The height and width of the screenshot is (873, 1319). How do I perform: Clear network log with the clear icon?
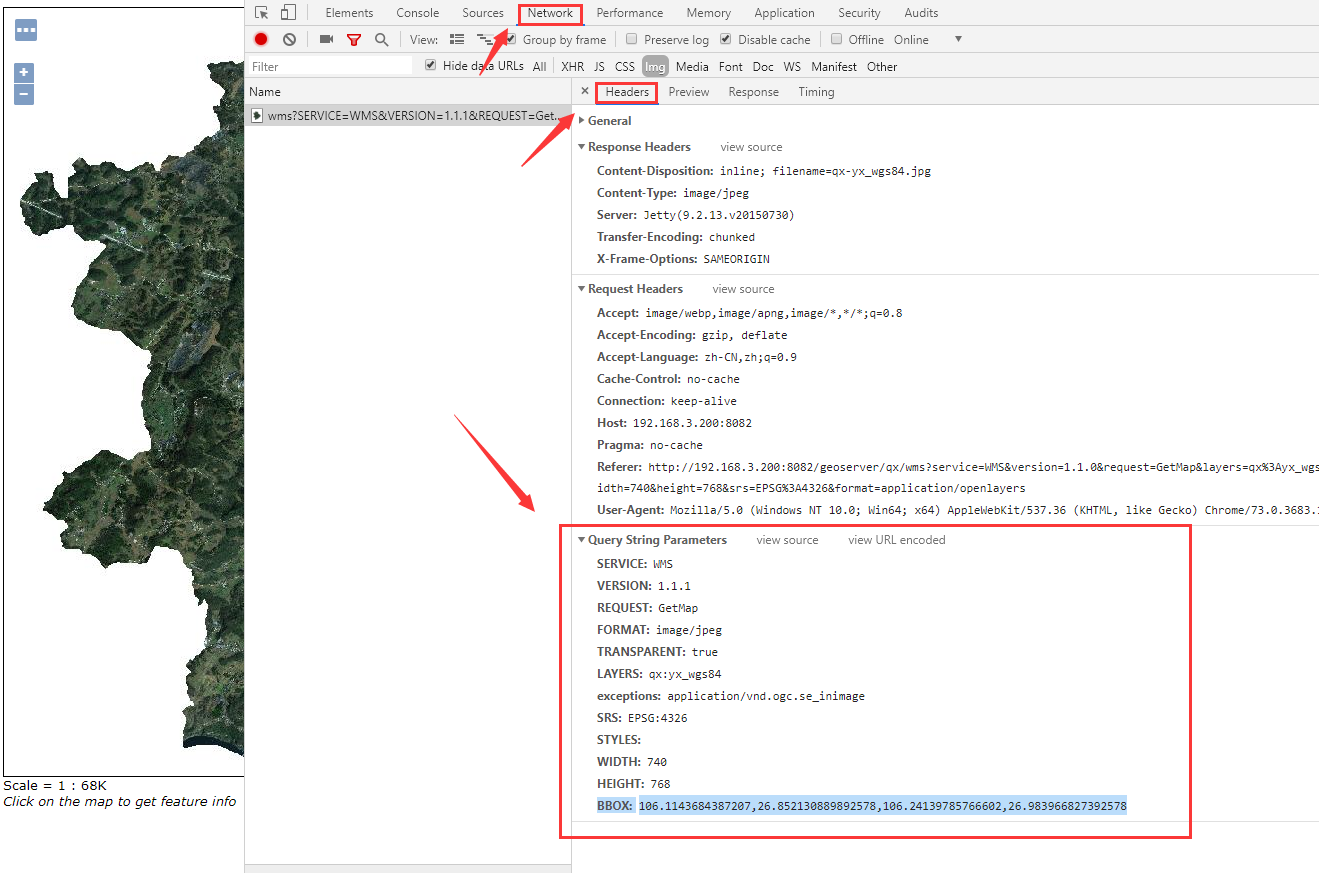tap(289, 38)
